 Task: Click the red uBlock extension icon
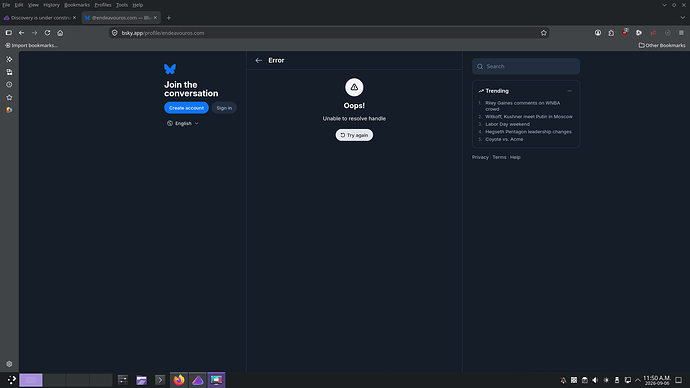(x=625, y=32)
